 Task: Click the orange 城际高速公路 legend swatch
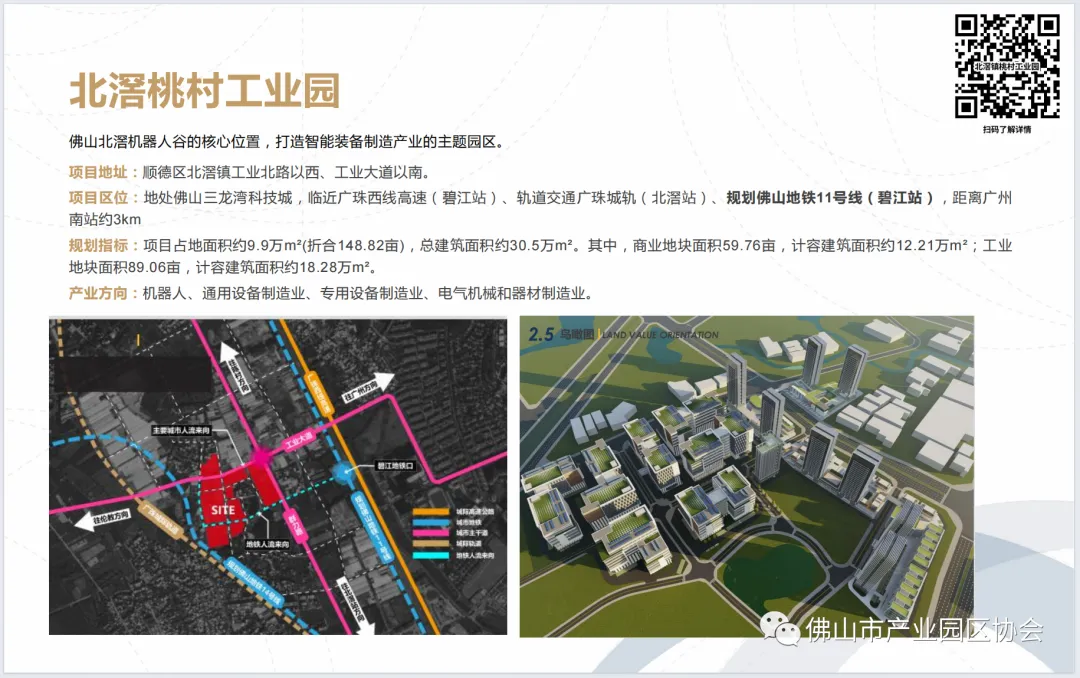(431, 512)
